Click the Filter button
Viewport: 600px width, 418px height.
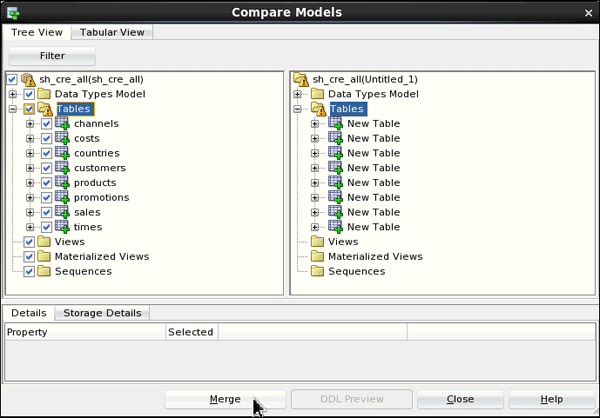point(52,56)
